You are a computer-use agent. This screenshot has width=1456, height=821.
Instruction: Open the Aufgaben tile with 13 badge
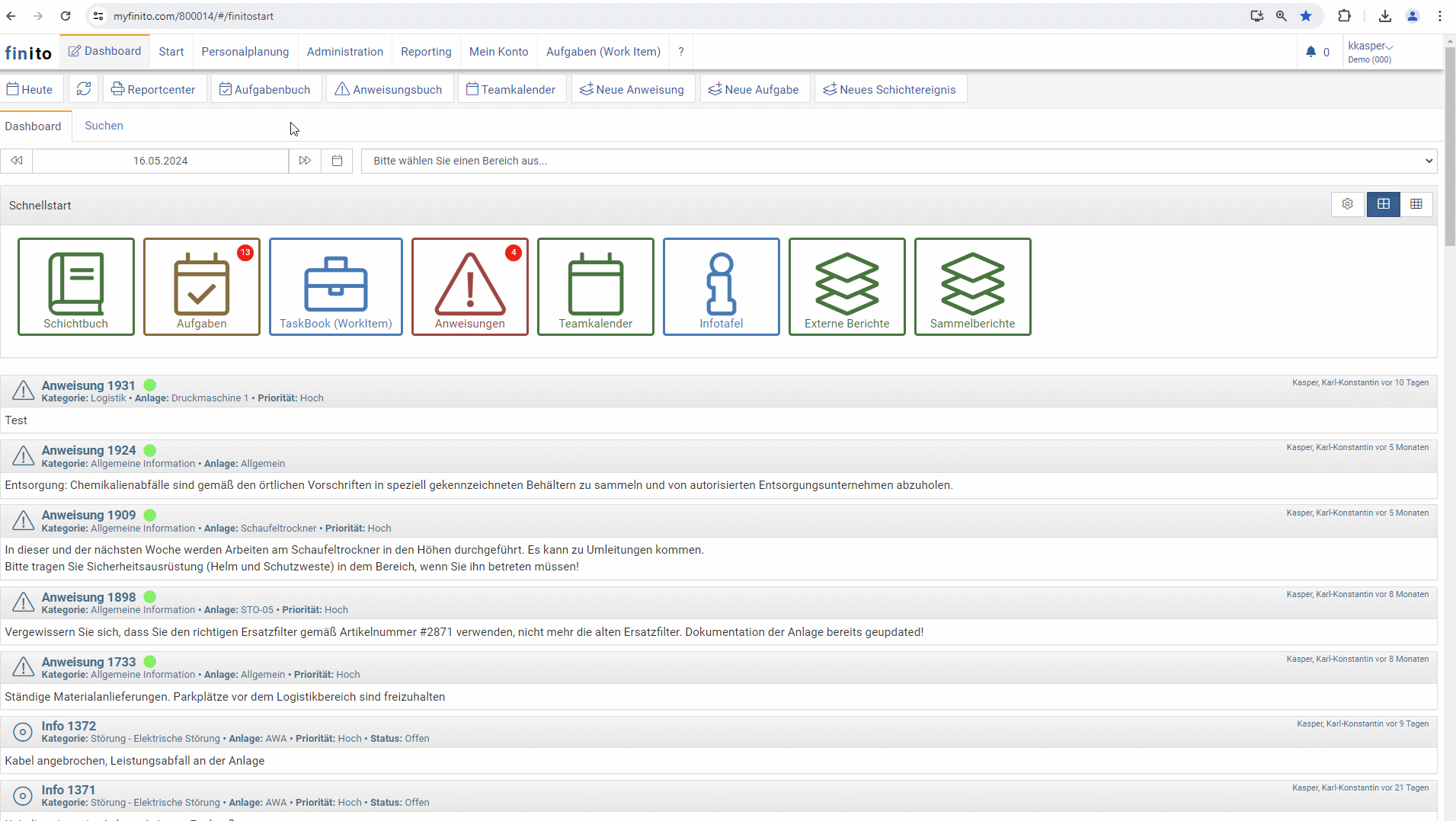pyautogui.click(x=202, y=286)
